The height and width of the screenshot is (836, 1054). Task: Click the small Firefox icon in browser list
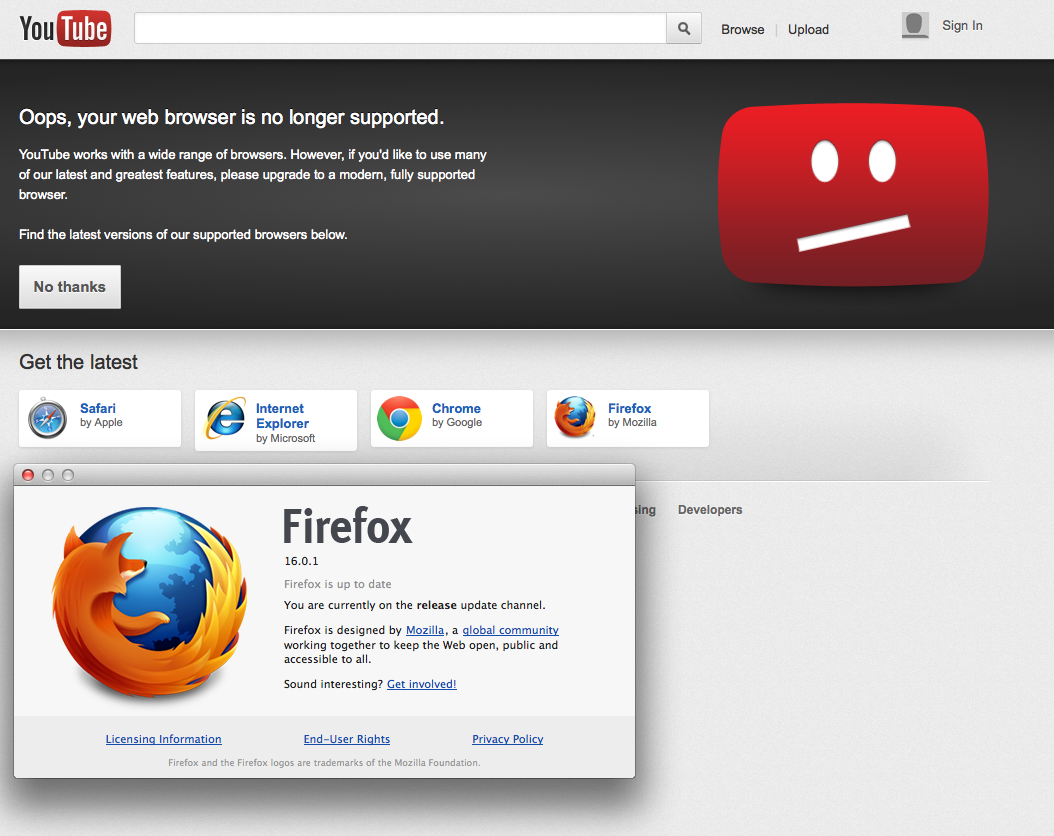click(575, 417)
